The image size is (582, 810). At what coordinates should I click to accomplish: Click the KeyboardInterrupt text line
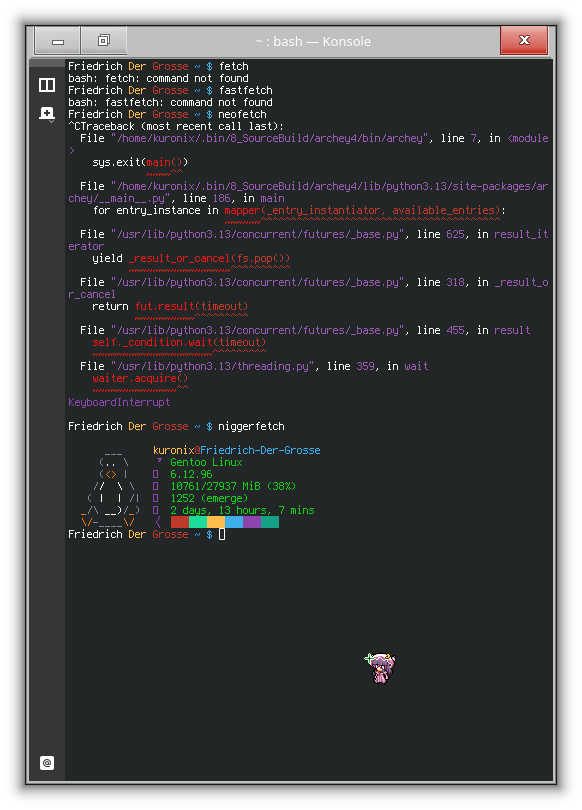pyautogui.click(x=119, y=402)
